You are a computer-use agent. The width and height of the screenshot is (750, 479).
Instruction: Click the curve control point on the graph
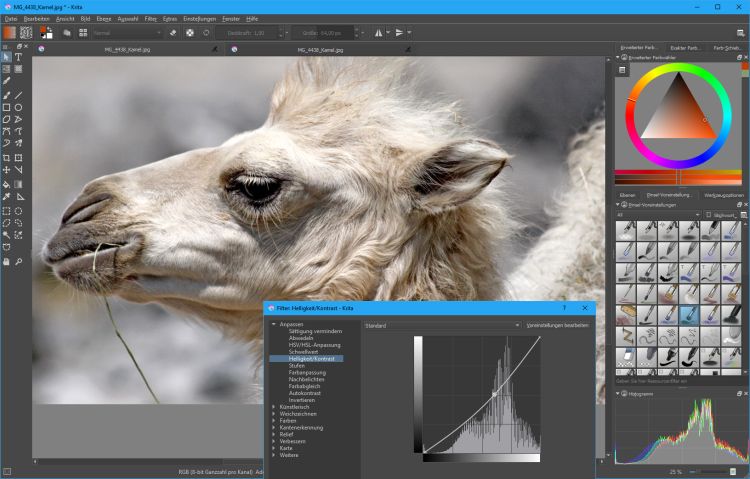click(494, 395)
